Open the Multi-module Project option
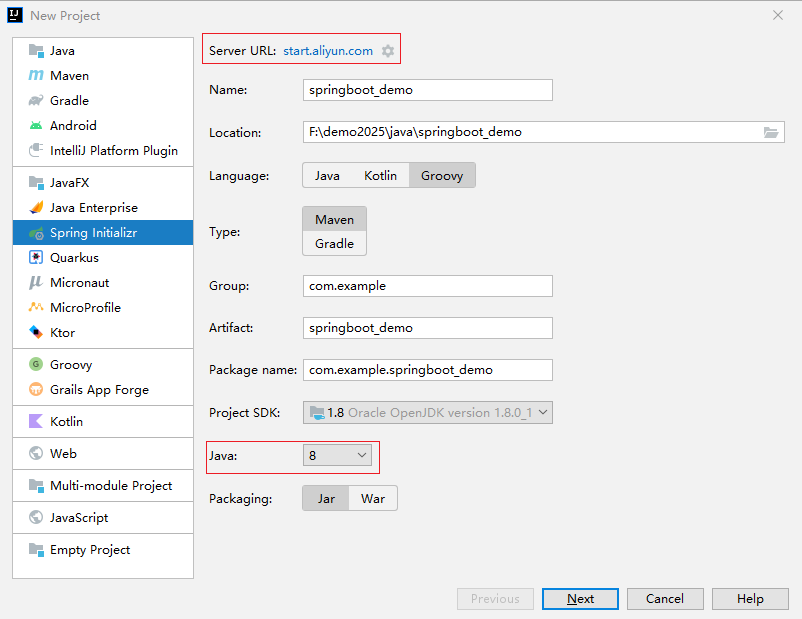Image resolution: width=802 pixels, height=619 pixels. 103,485
